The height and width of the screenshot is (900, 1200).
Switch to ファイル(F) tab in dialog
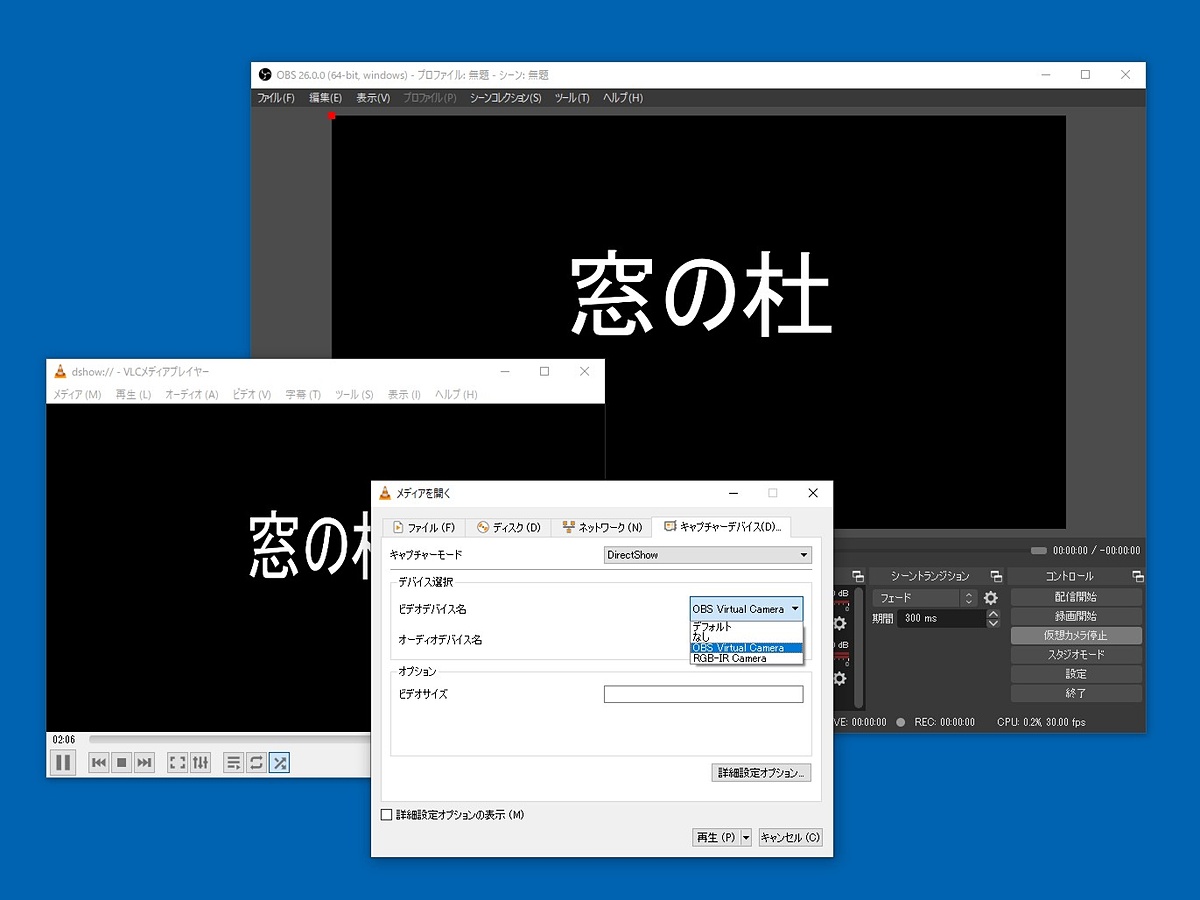[x=424, y=527]
